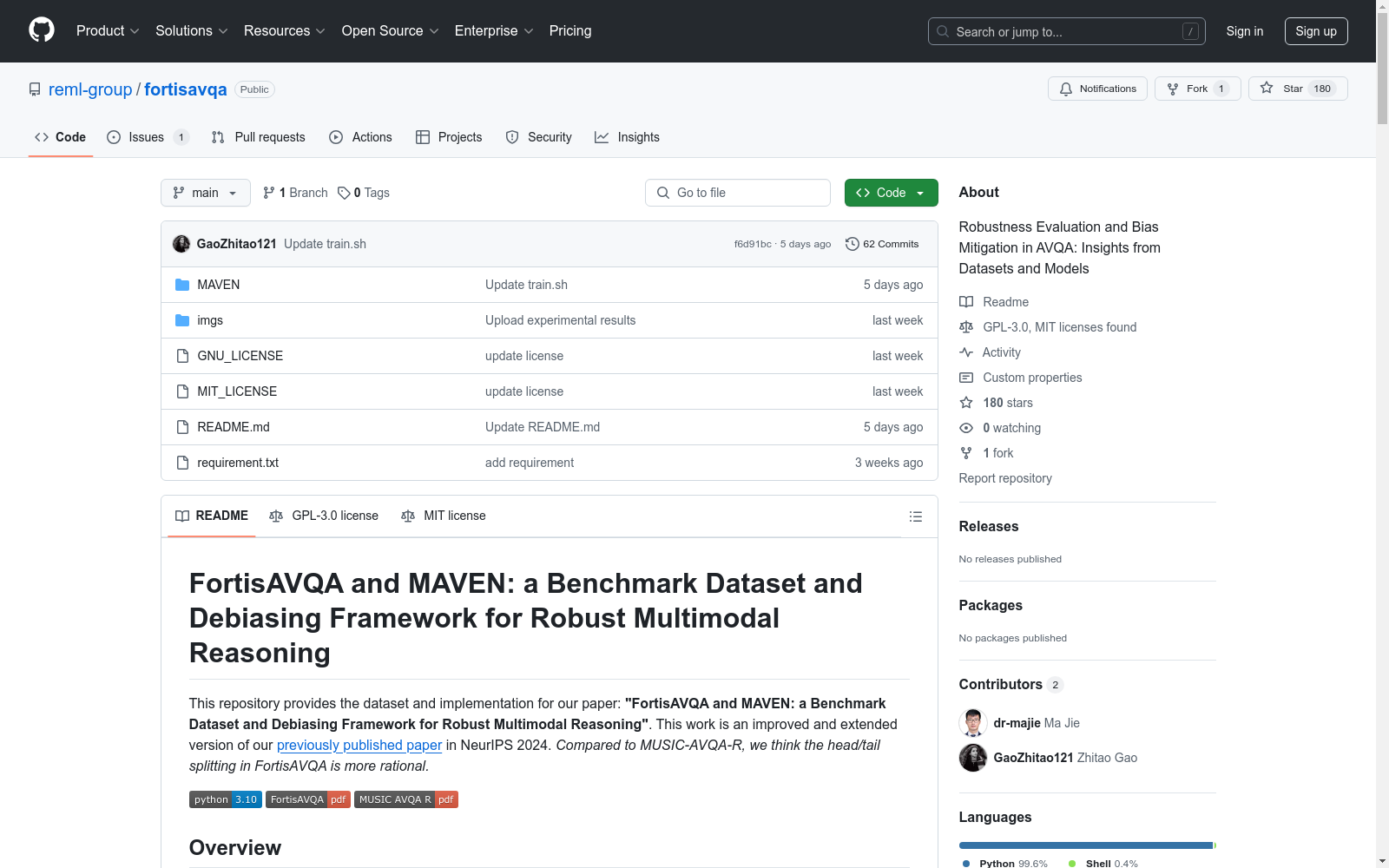The height and width of the screenshot is (868, 1389).
Task: Open 'Upload experimental results' commit message
Action: tap(560, 320)
